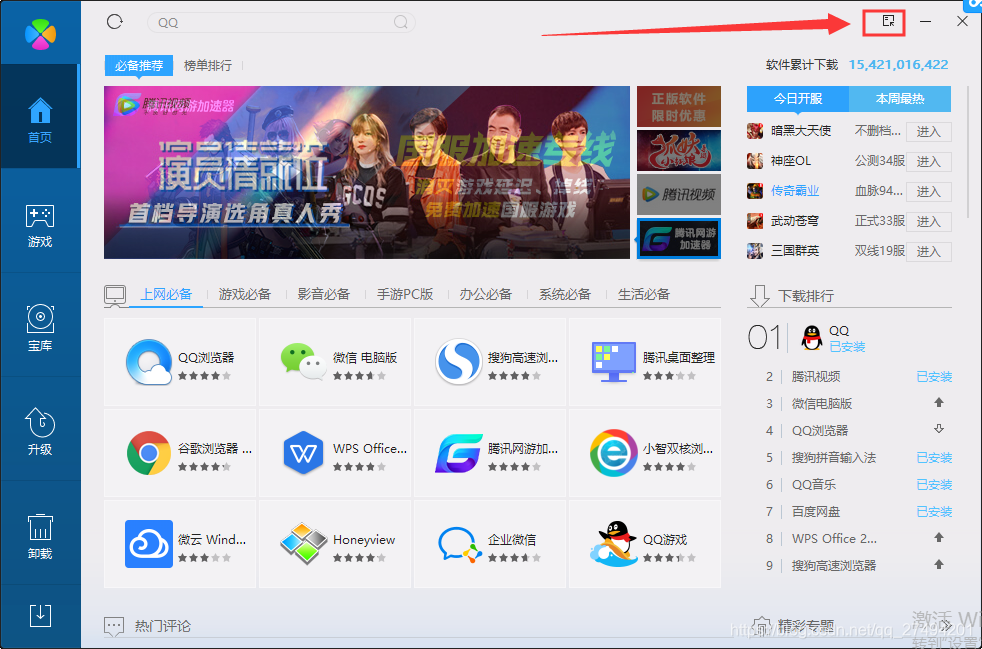Image resolution: width=982 pixels, height=649 pixels.
Task: Click the 微信 电脑版 WeChat icon
Action: [304, 361]
